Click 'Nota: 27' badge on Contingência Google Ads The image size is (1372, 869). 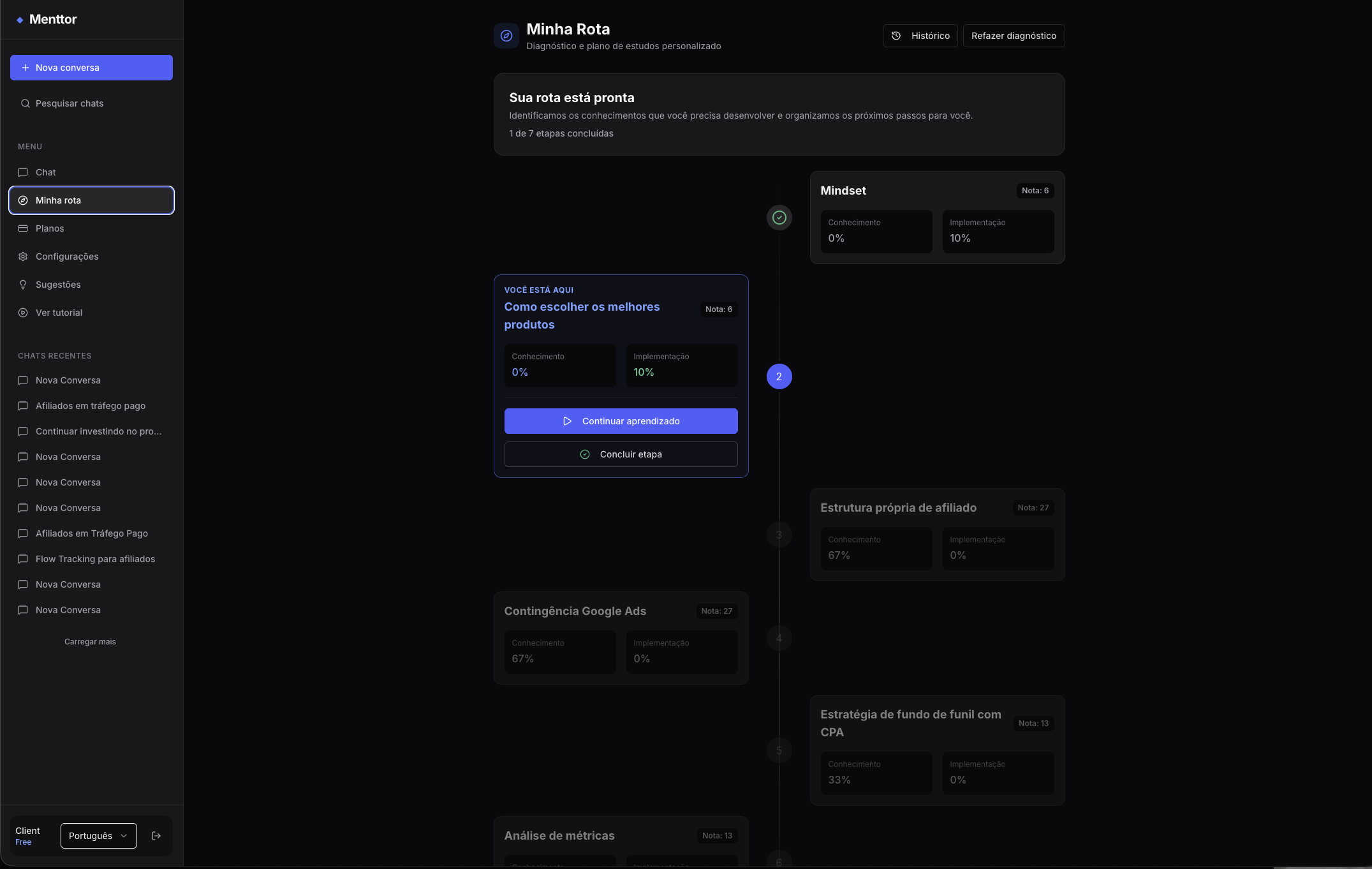pyautogui.click(x=717, y=611)
